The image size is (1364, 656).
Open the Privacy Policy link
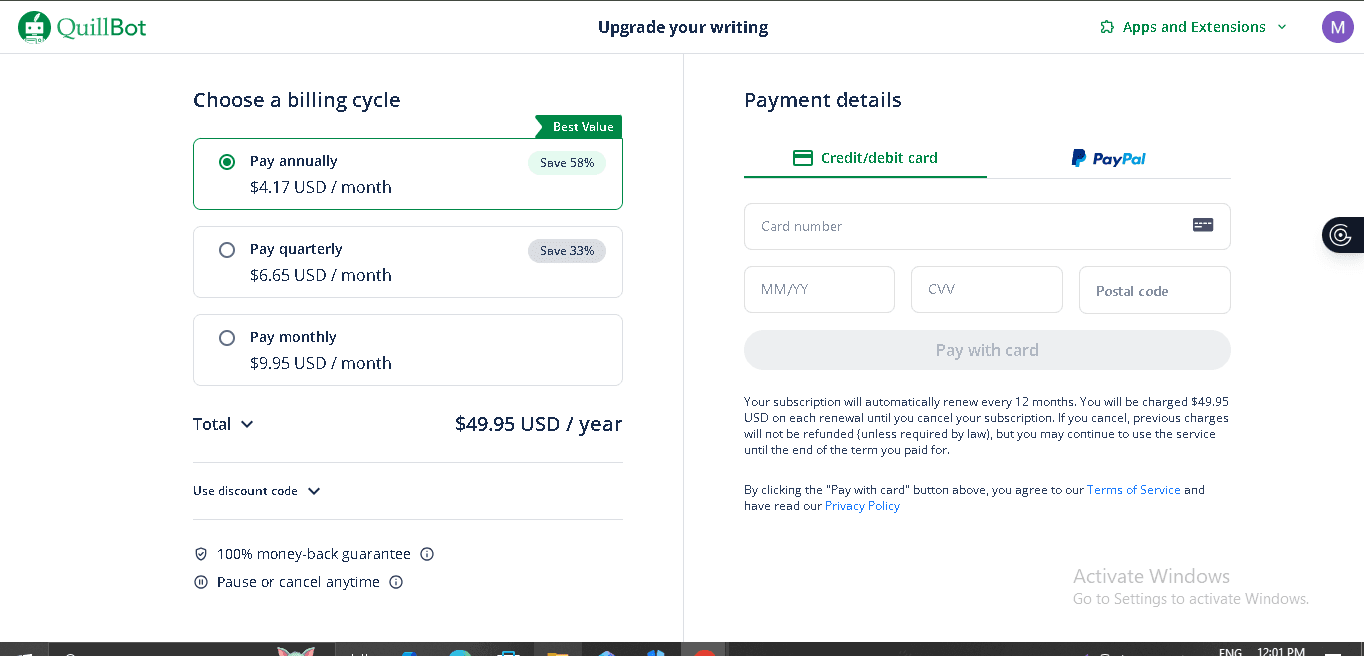point(862,505)
